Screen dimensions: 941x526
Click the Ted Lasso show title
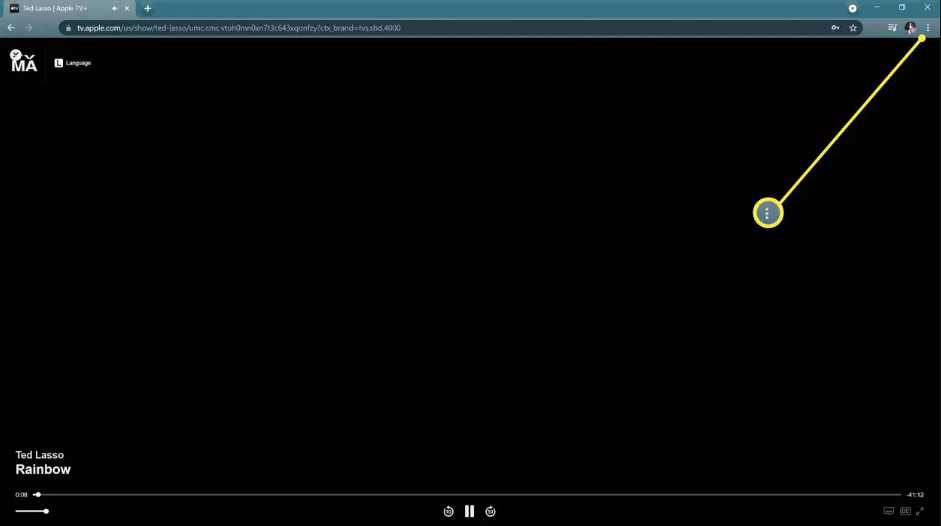40,455
